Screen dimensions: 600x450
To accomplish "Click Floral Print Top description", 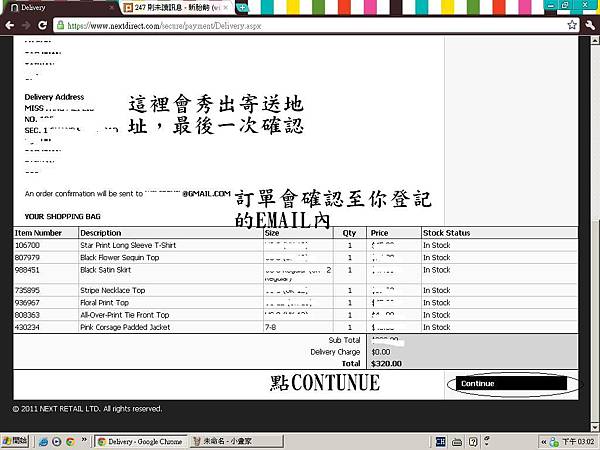I will coord(104,303).
